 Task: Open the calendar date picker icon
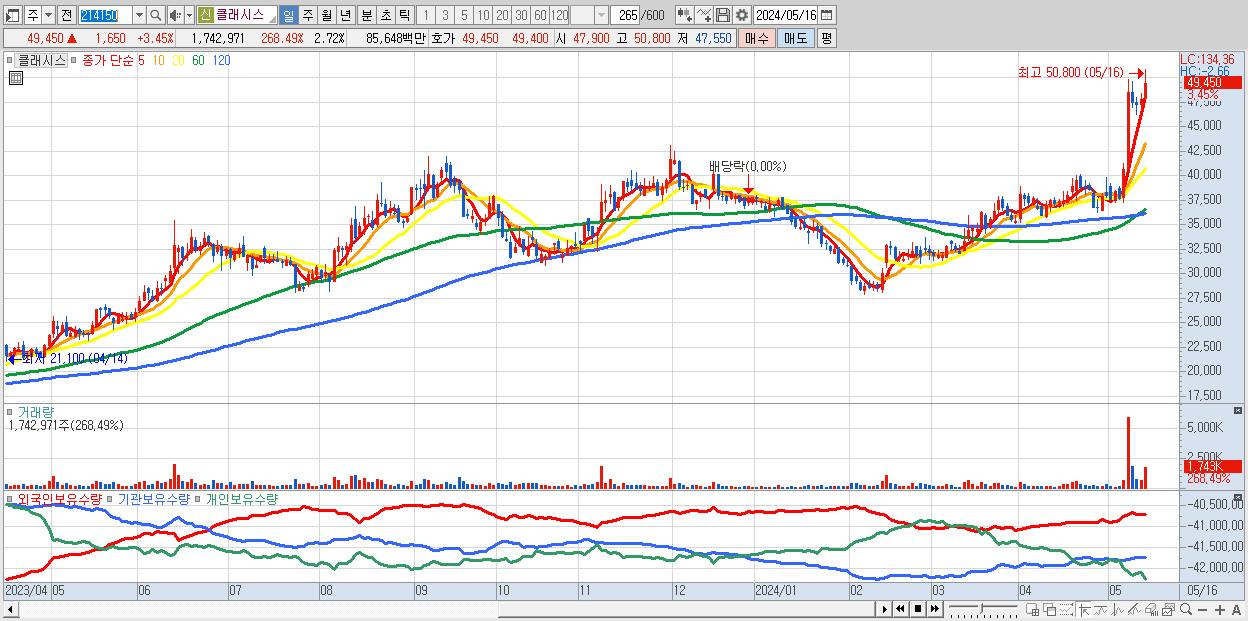pyautogui.click(x=826, y=15)
